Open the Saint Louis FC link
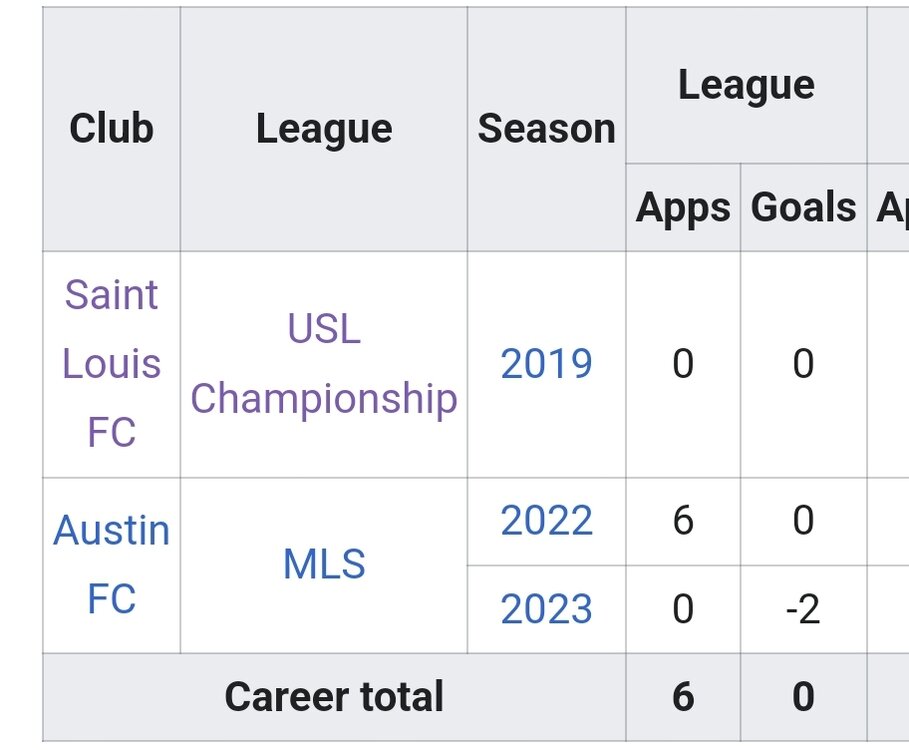Viewport: 909px width, 750px height. [x=111, y=363]
